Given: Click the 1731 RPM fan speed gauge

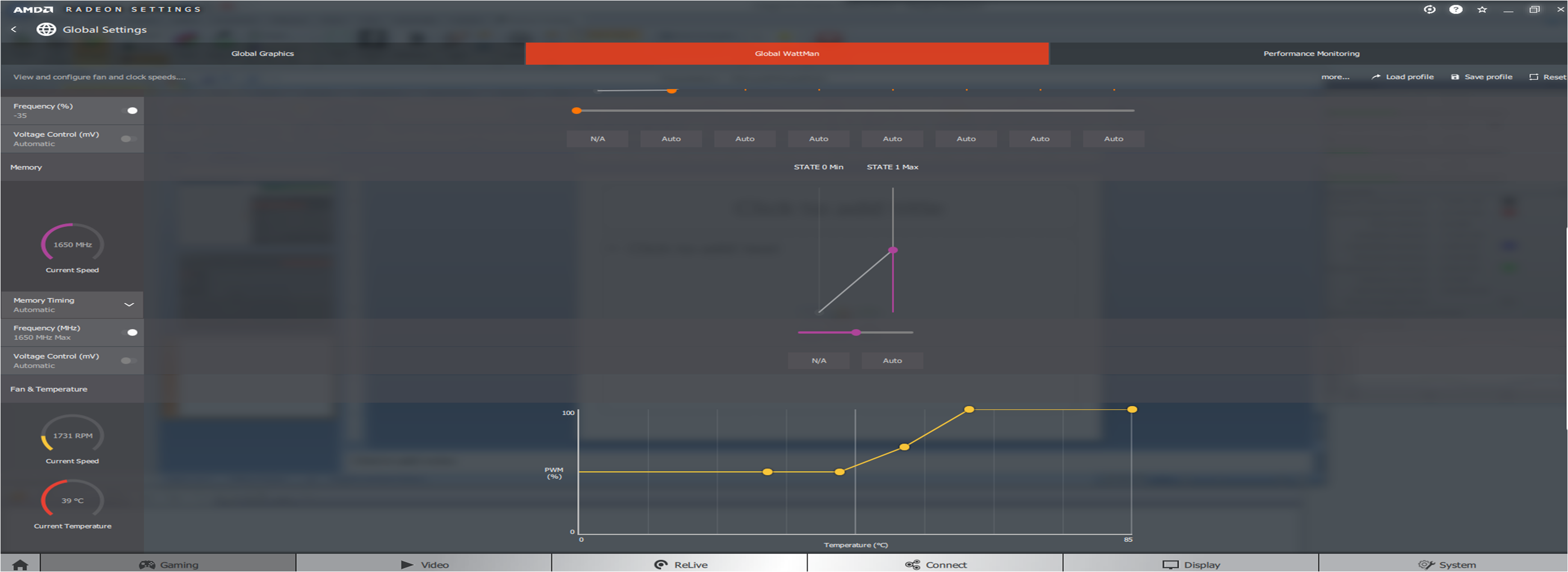Looking at the screenshot, I should click(72, 434).
